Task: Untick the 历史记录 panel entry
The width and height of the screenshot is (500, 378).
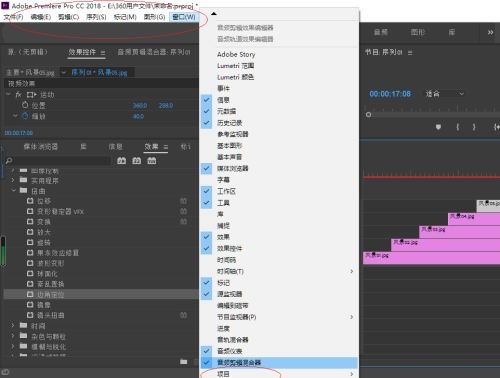Action: (x=279, y=123)
